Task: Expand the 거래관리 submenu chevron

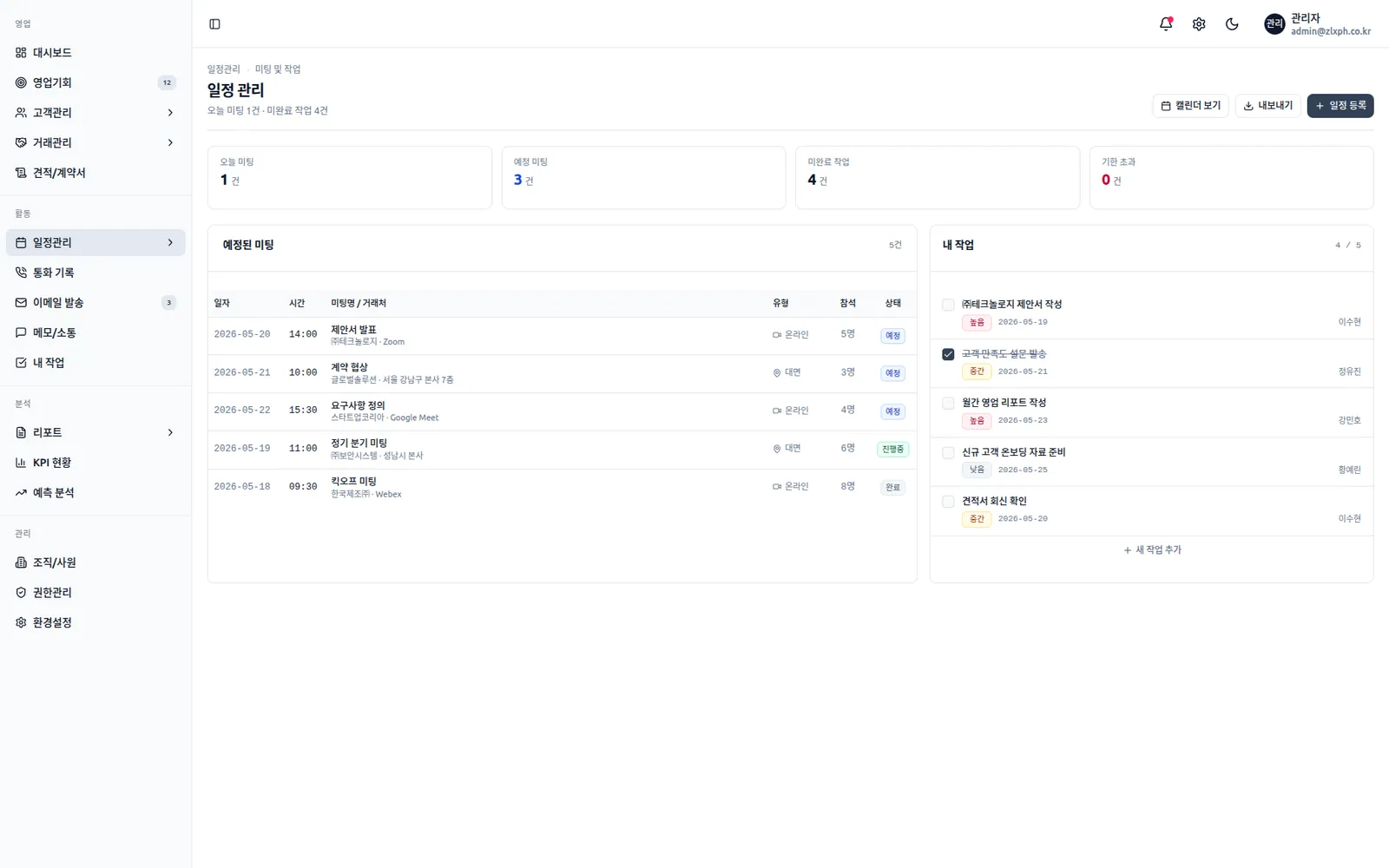Action: click(x=170, y=142)
